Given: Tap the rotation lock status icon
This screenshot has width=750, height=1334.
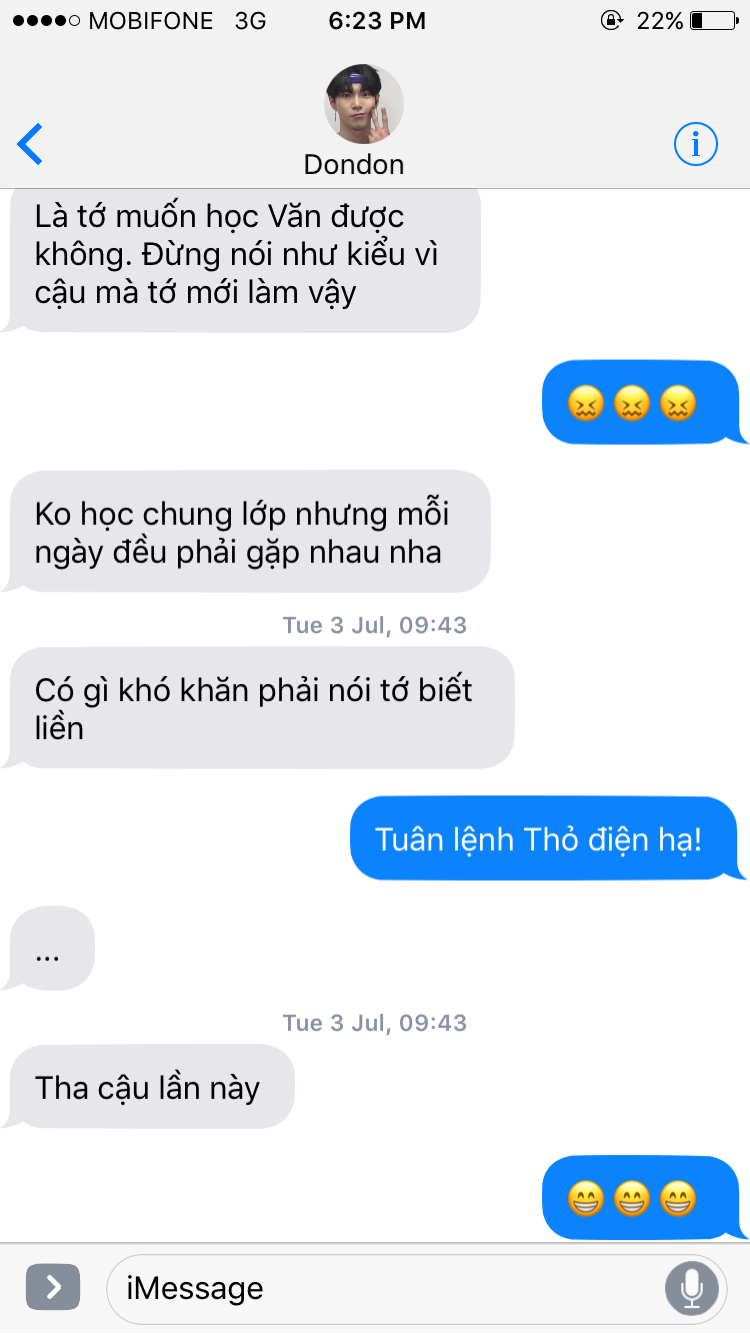Looking at the screenshot, I should click(x=611, y=20).
